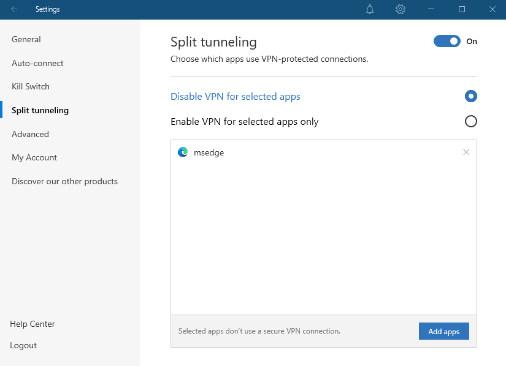Open the Help Center link

[x=32, y=324]
